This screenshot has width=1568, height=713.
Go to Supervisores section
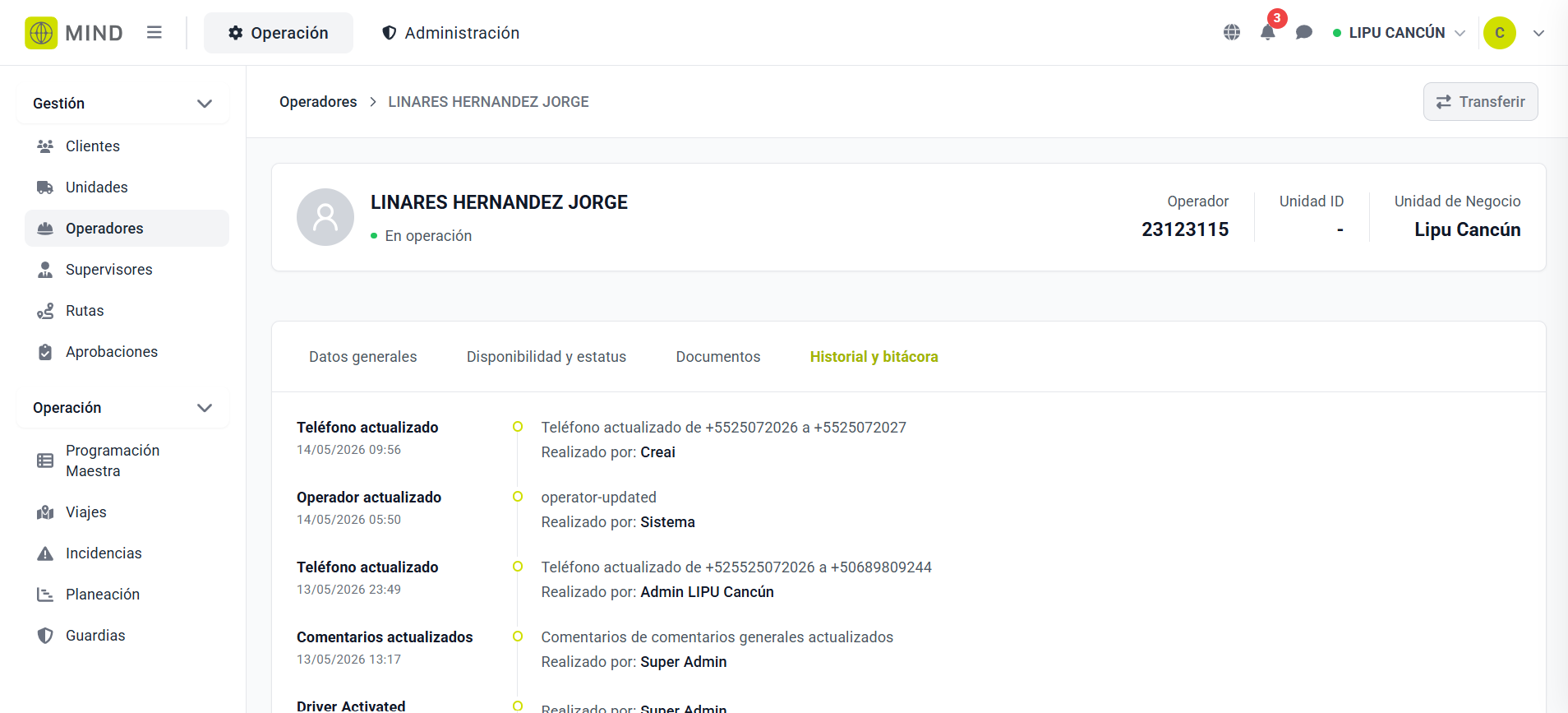click(x=127, y=270)
